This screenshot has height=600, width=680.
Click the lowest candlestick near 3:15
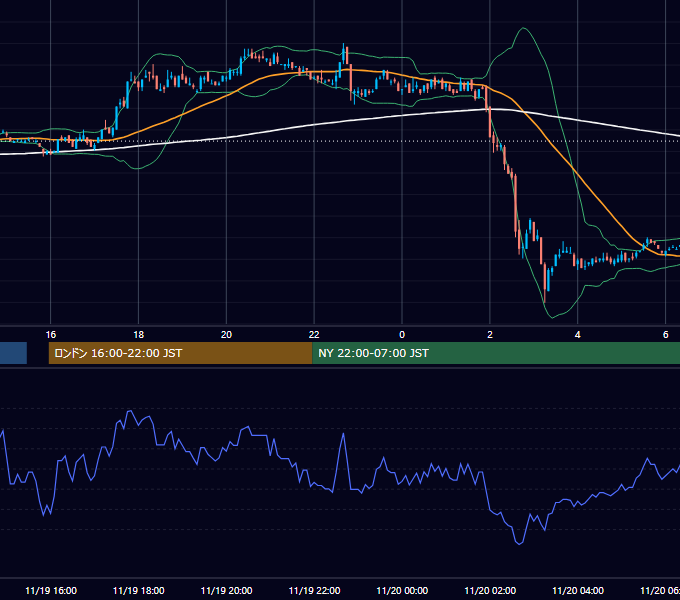pyautogui.click(x=544, y=282)
